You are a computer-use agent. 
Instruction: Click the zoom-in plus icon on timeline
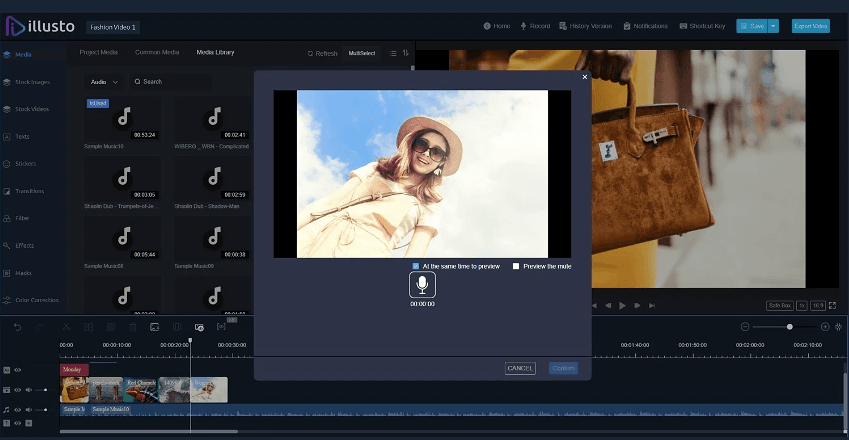pos(825,327)
